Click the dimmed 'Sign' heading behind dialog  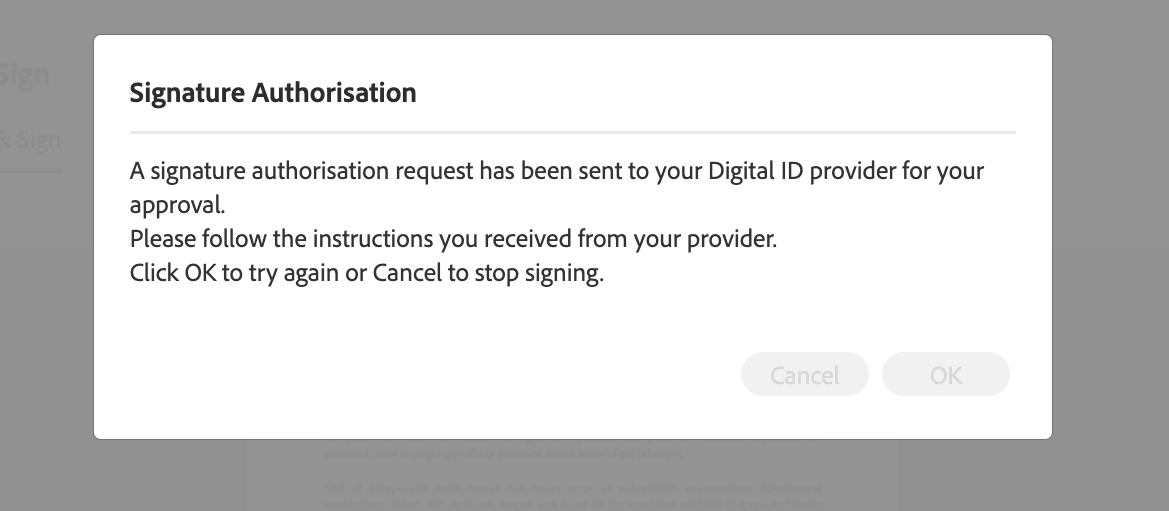(25, 75)
